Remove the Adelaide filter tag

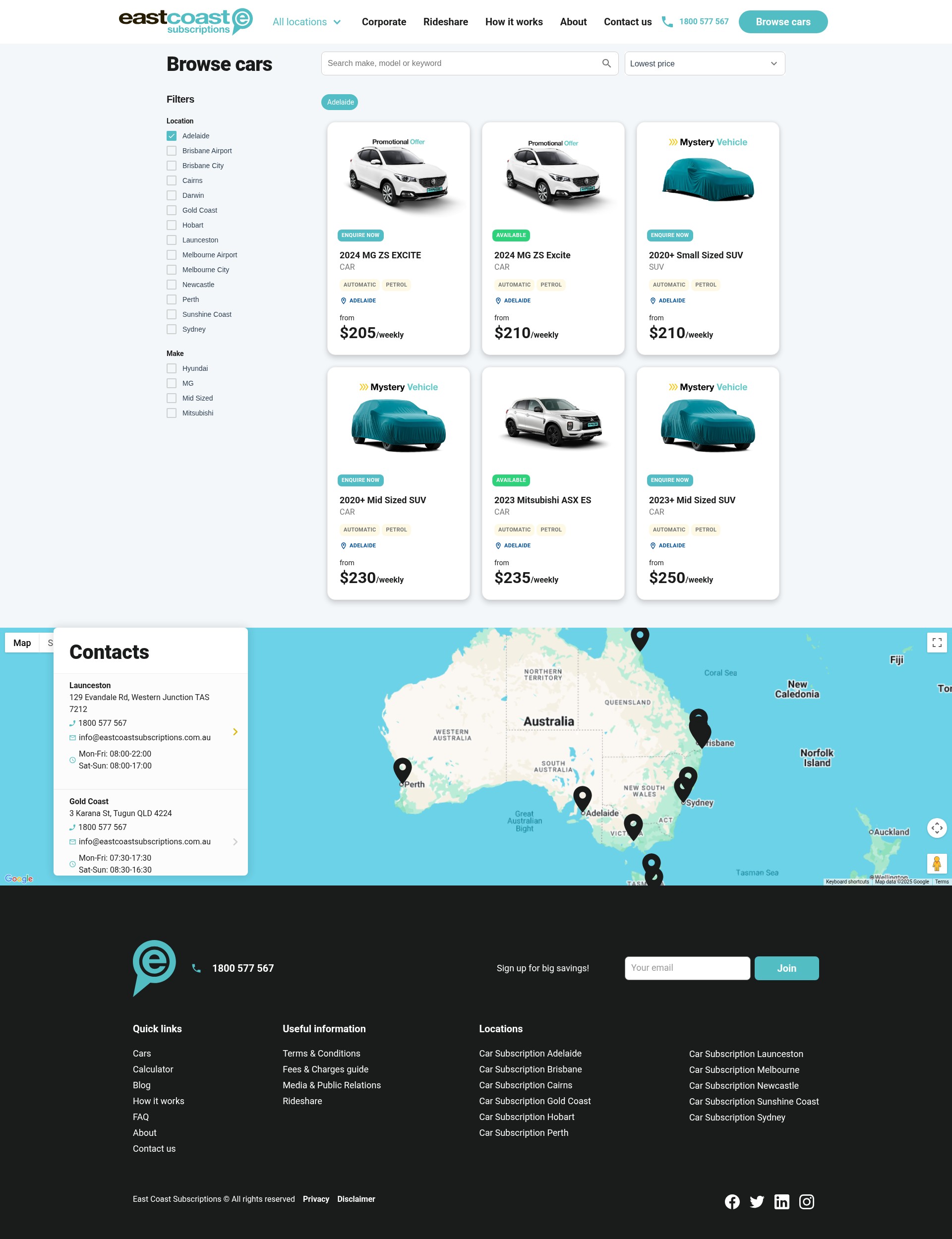(x=340, y=102)
